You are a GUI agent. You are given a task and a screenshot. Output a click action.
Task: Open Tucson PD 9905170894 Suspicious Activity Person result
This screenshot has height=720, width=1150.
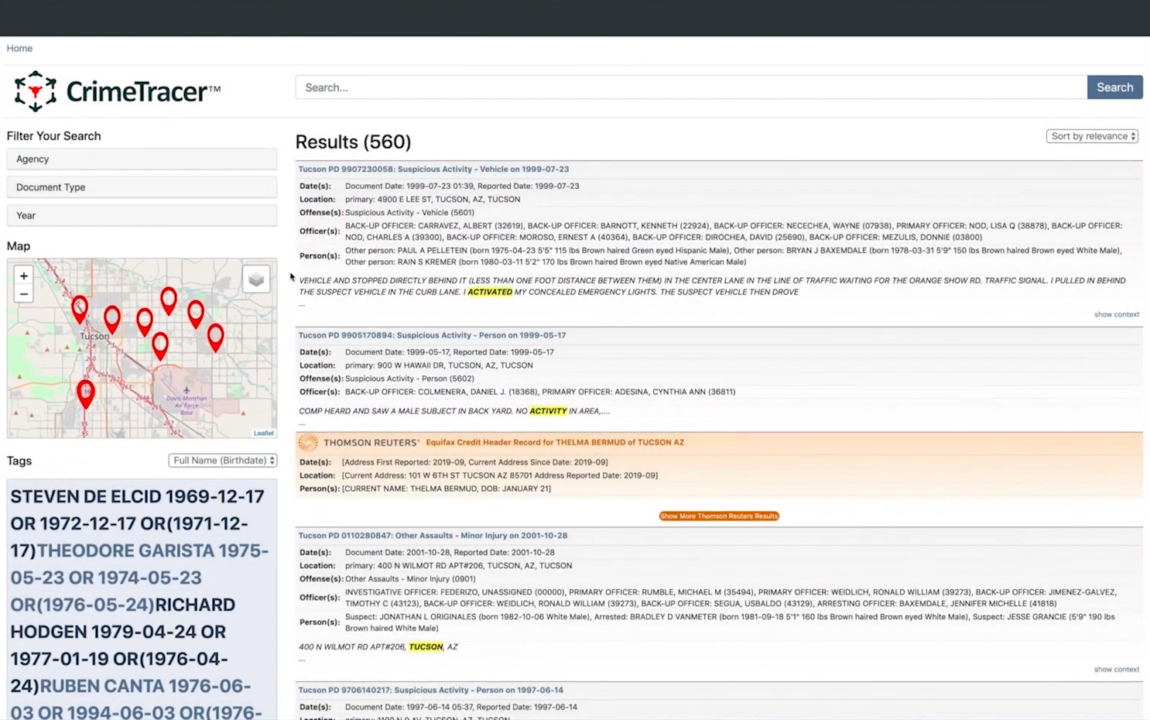[x=432, y=335]
